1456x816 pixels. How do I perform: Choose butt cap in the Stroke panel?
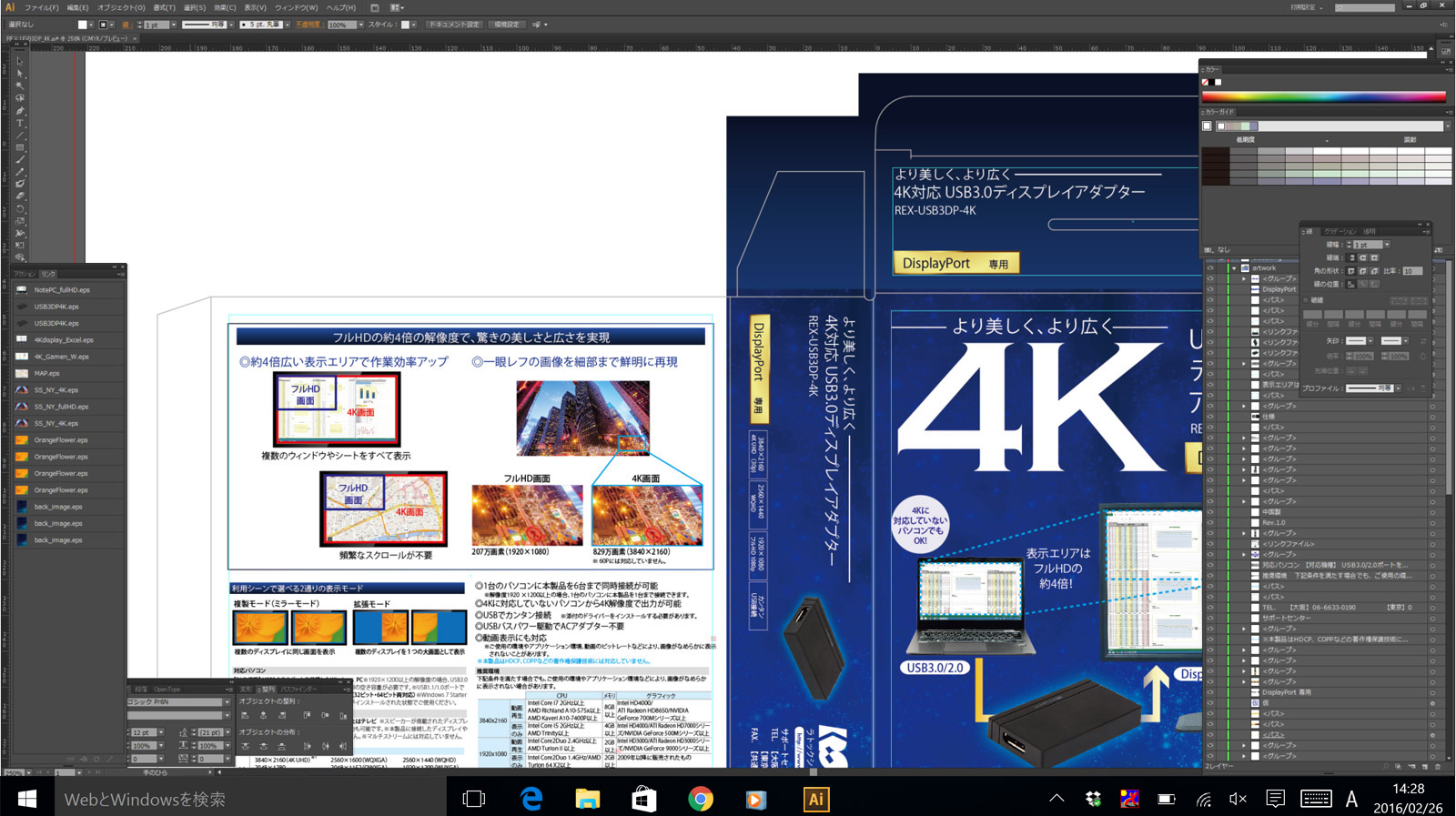coord(1351,257)
